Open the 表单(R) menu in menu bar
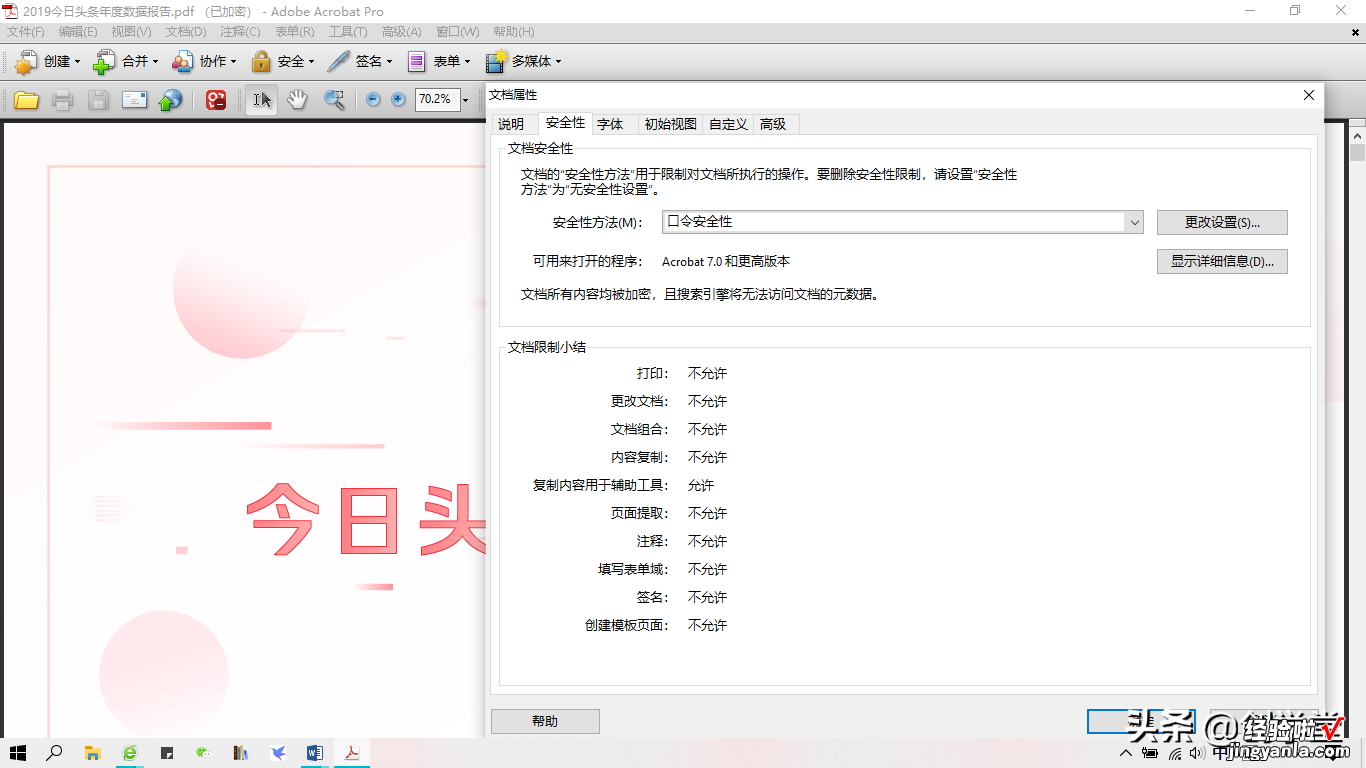The image size is (1366, 768). coord(294,32)
